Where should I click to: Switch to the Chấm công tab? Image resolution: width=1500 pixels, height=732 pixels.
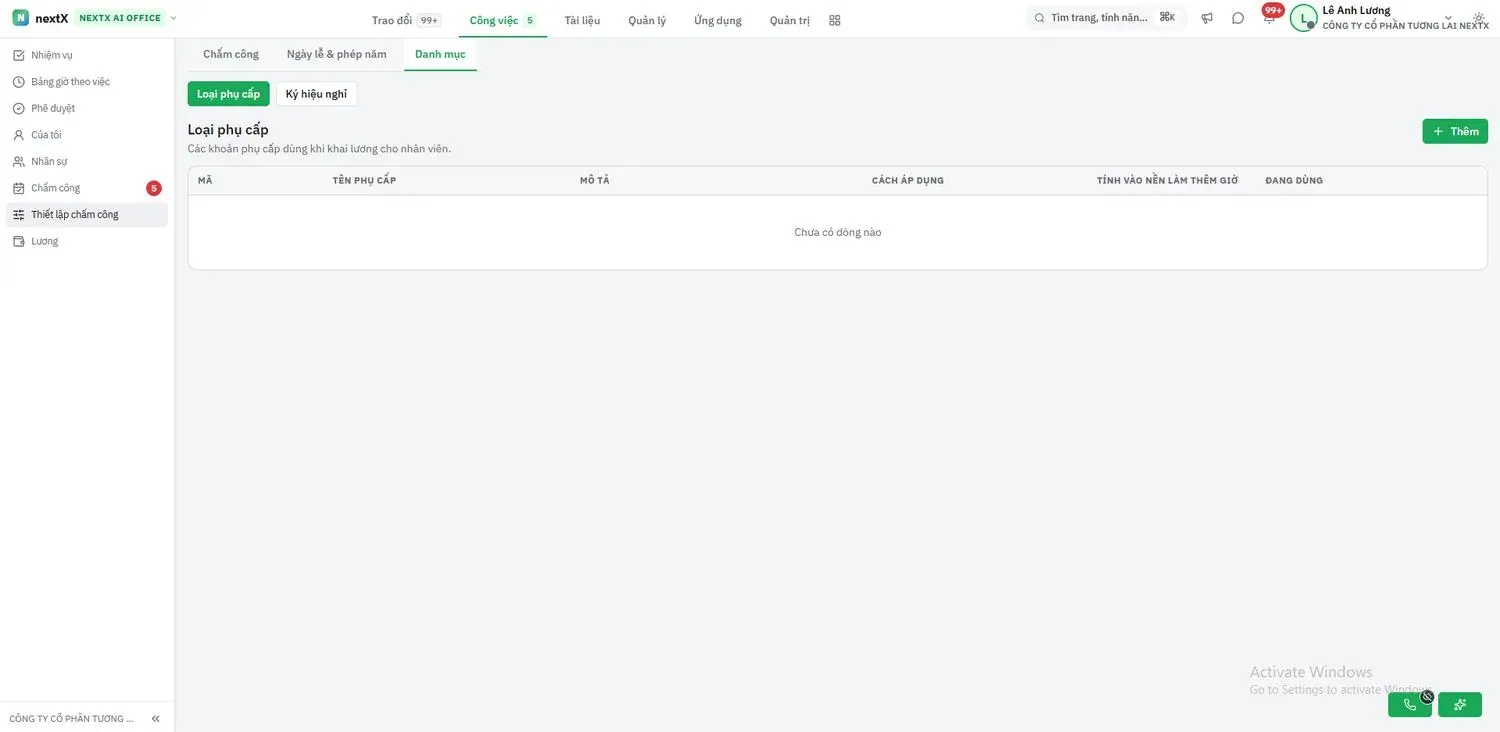(x=231, y=54)
